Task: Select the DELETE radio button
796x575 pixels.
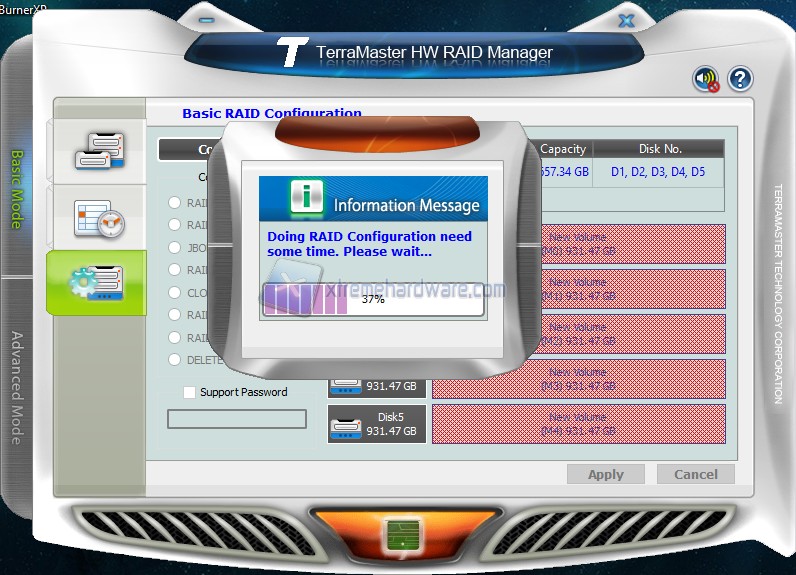Action: tap(175, 359)
